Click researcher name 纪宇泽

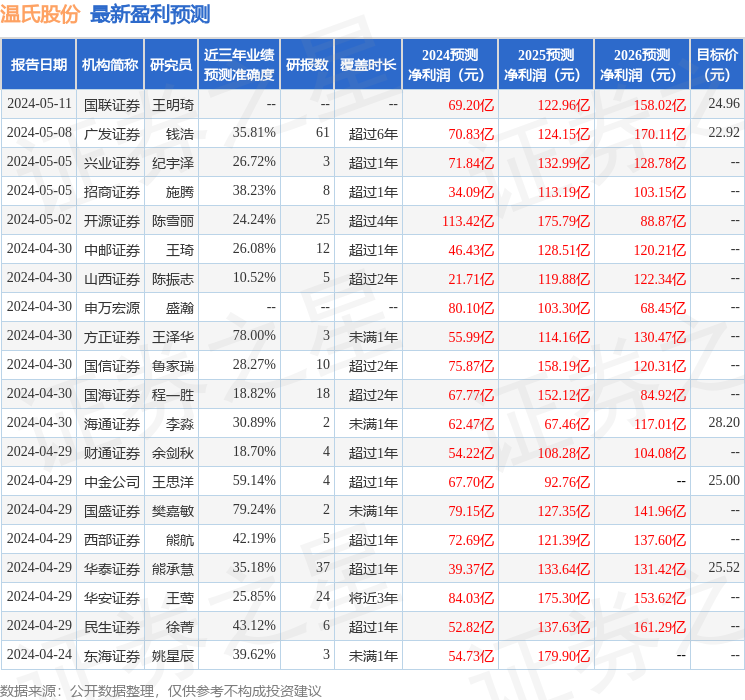(173, 163)
